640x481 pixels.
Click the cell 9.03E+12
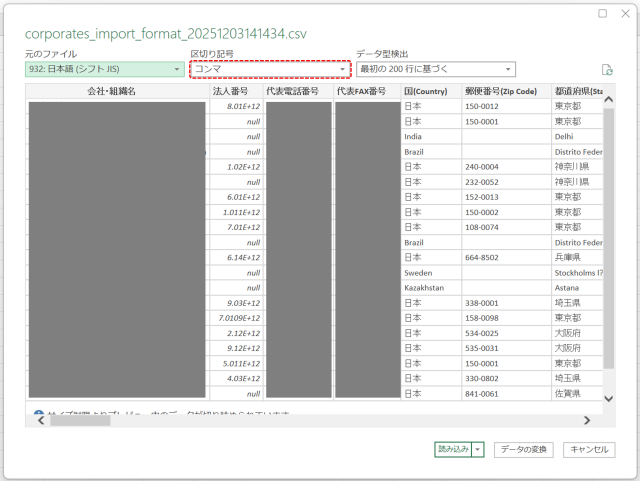tap(236, 303)
